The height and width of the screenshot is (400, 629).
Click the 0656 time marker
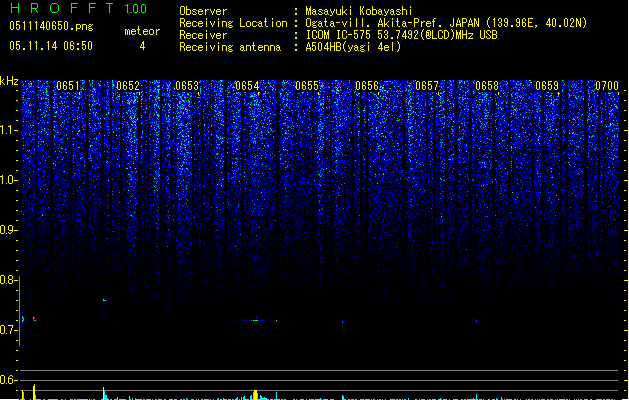367,86
